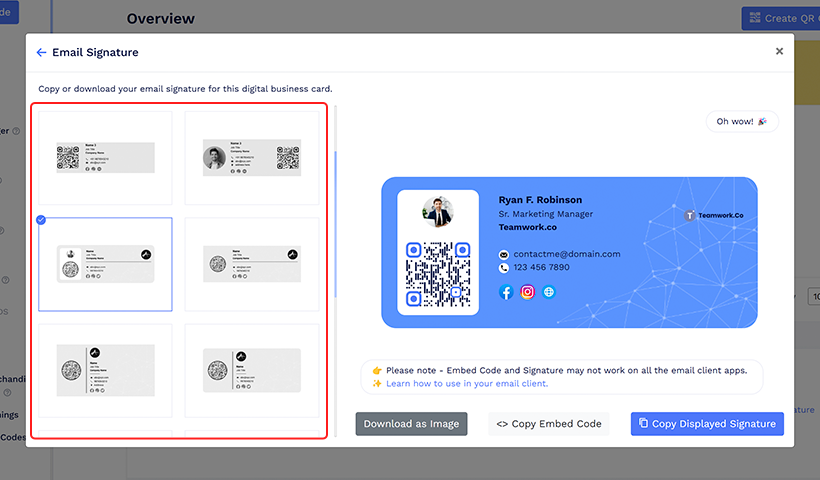This screenshot has width=820, height=480.
Task: Click the QR code in the signature preview
Action: click(438, 274)
